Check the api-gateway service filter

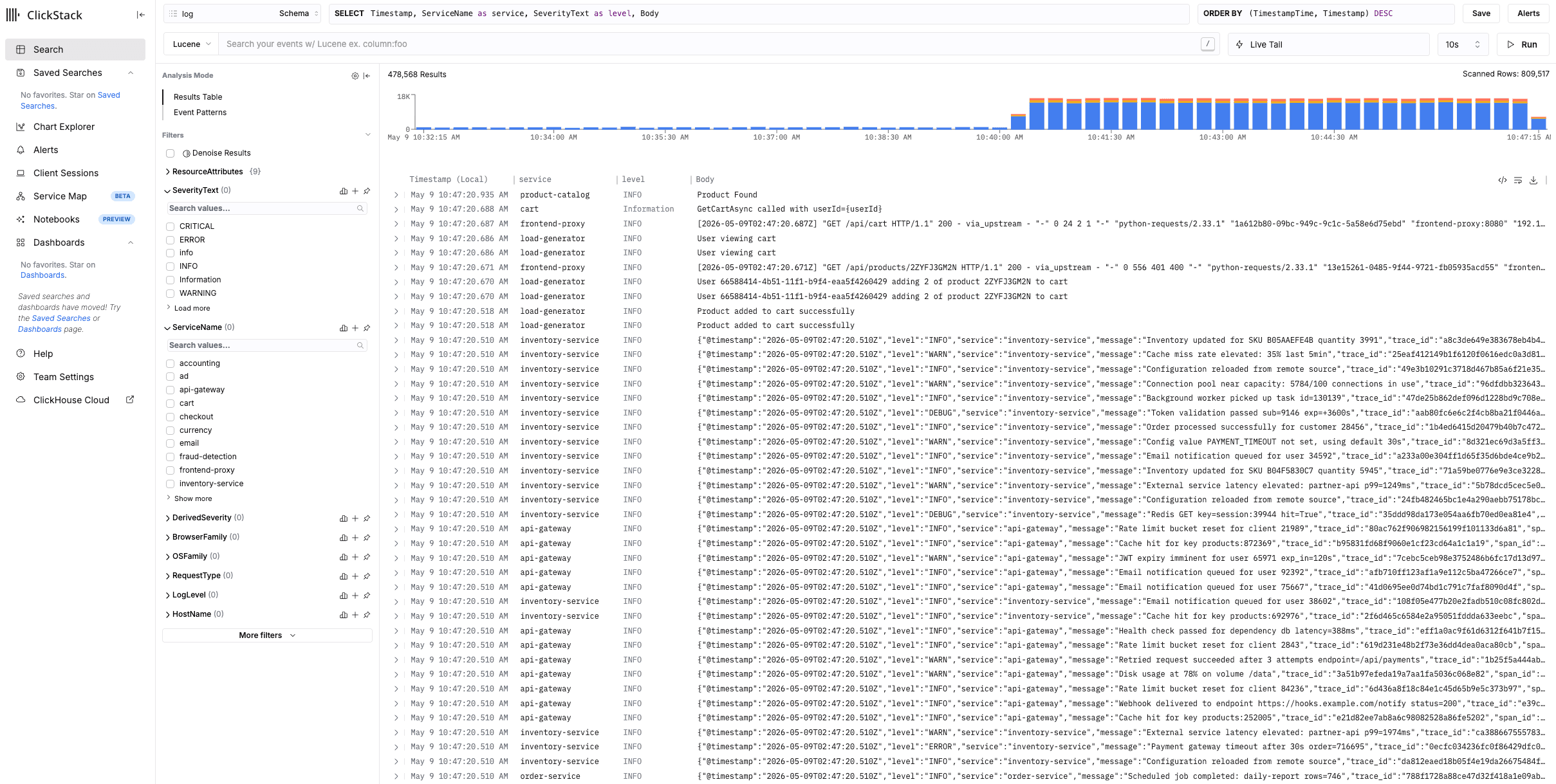tap(171, 390)
